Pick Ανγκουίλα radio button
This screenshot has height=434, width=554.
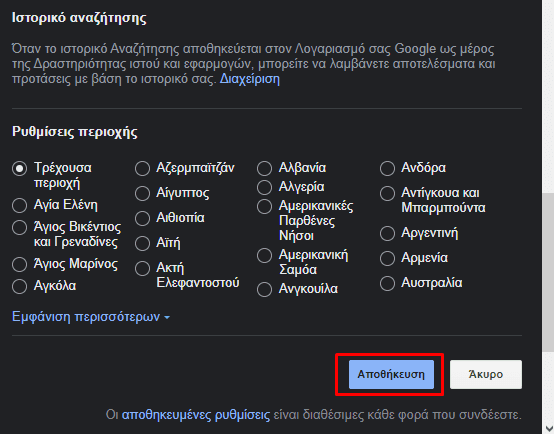[265, 289]
